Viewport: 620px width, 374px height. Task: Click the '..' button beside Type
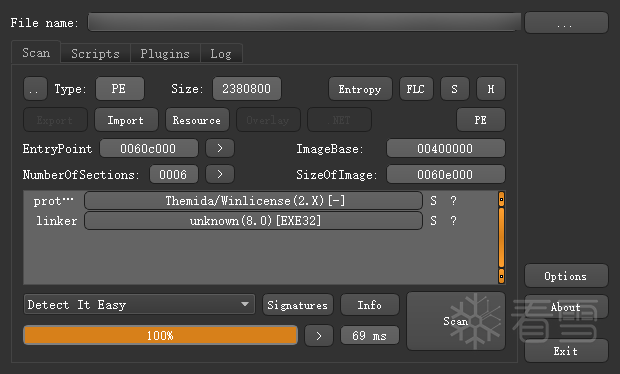[35, 89]
